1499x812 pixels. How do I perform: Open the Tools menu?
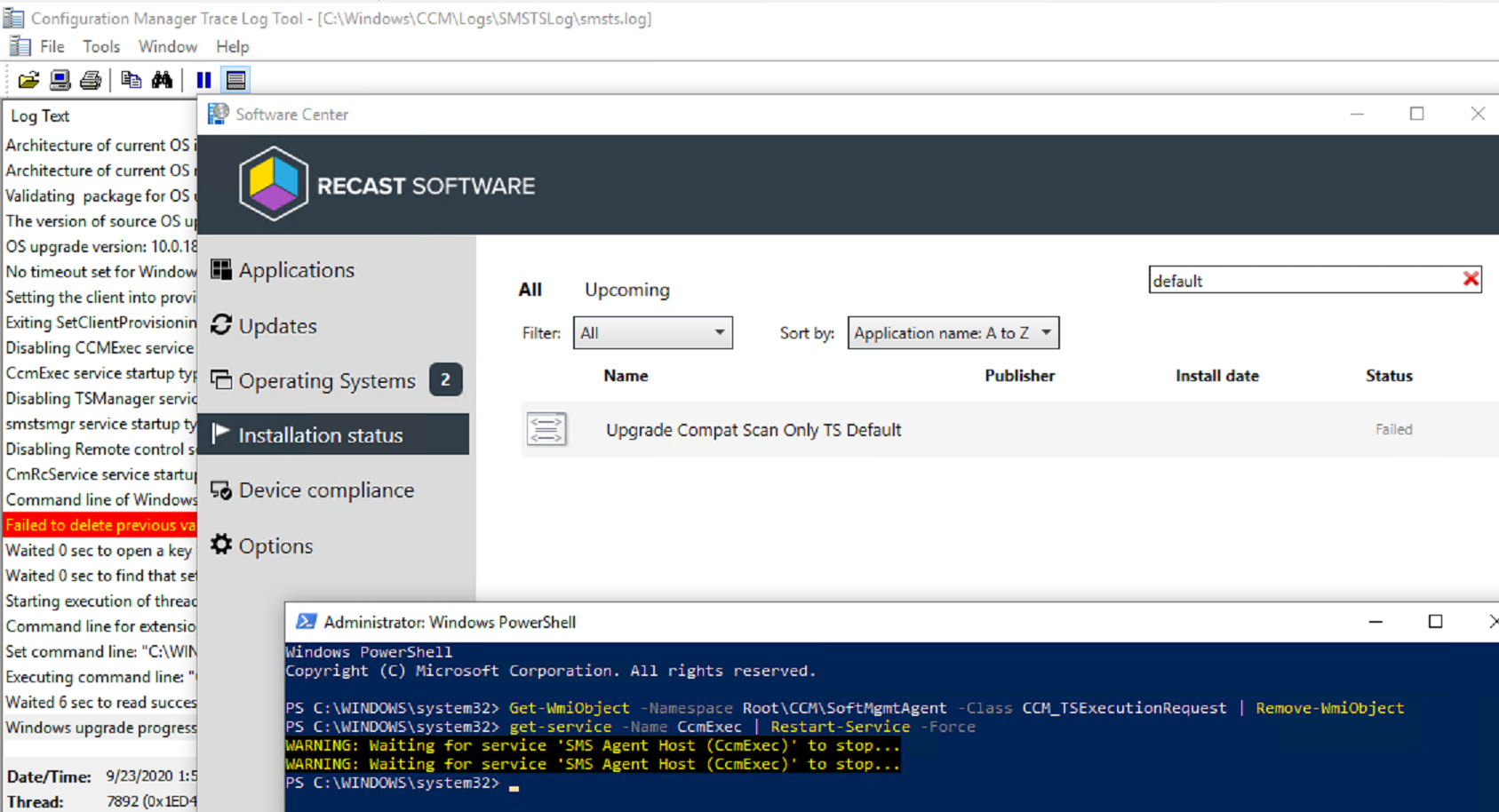click(101, 46)
